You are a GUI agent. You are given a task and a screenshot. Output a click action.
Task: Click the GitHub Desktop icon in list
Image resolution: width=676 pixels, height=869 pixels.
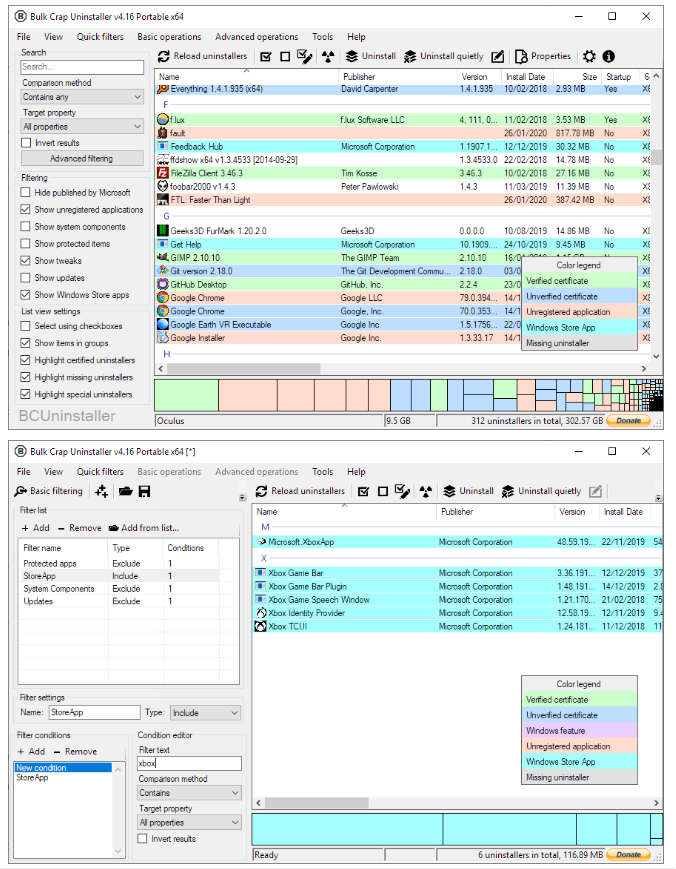162,284
